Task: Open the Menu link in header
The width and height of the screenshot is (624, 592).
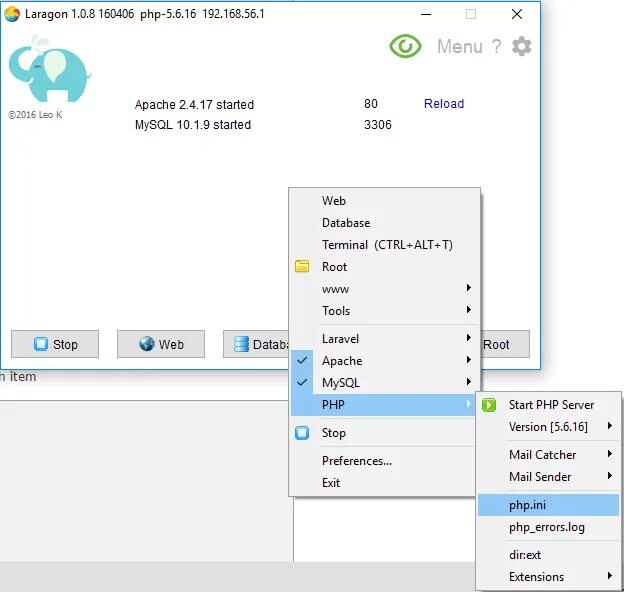Action: [x=460, y=47]
